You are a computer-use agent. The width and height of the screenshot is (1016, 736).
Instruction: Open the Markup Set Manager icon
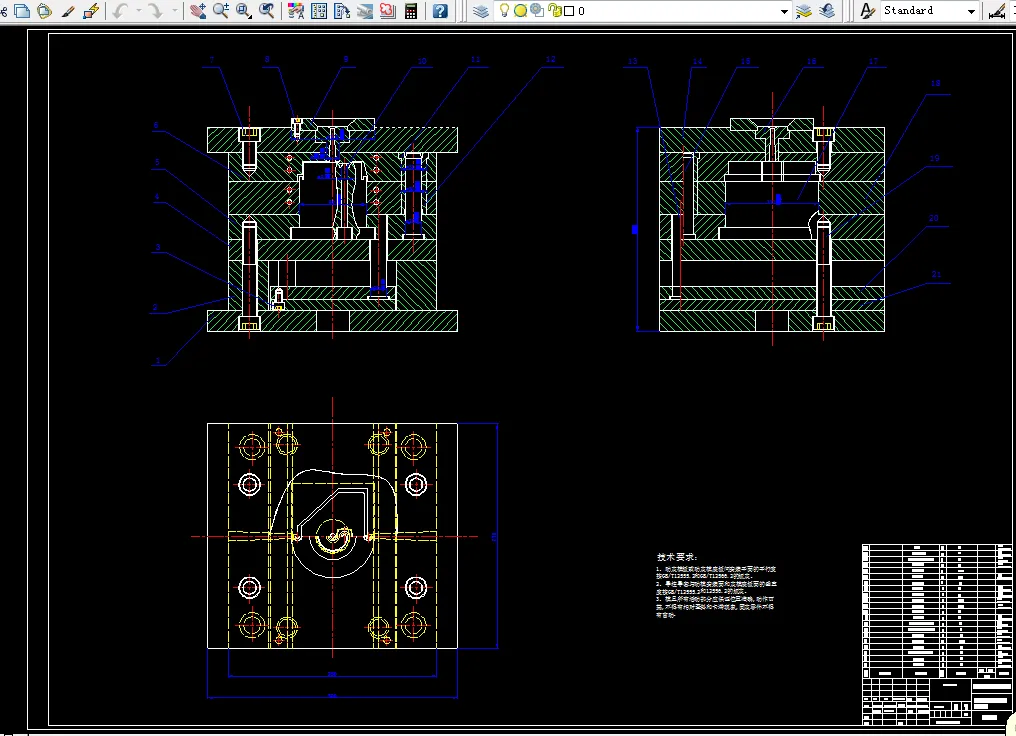(387, 10)
